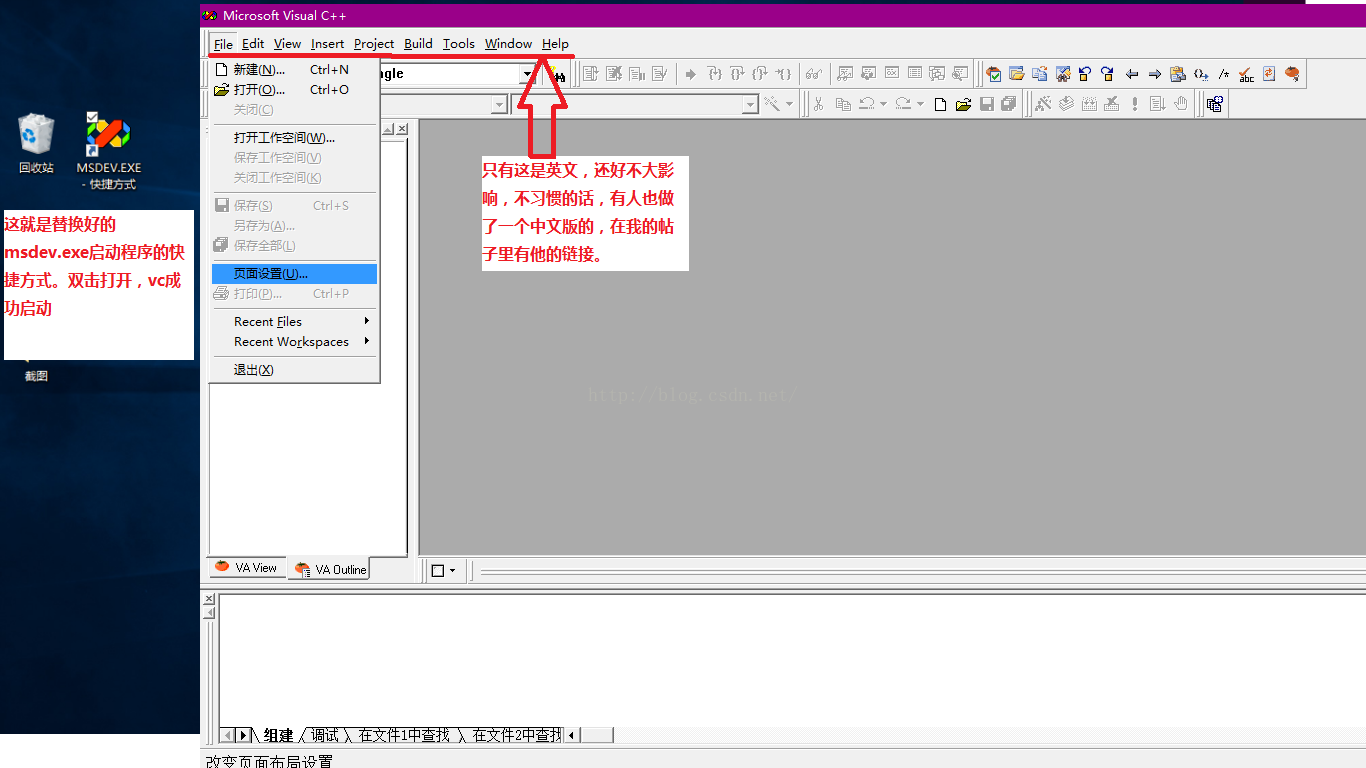
Task: Open the Edit menu
Action: click(253, 44)
